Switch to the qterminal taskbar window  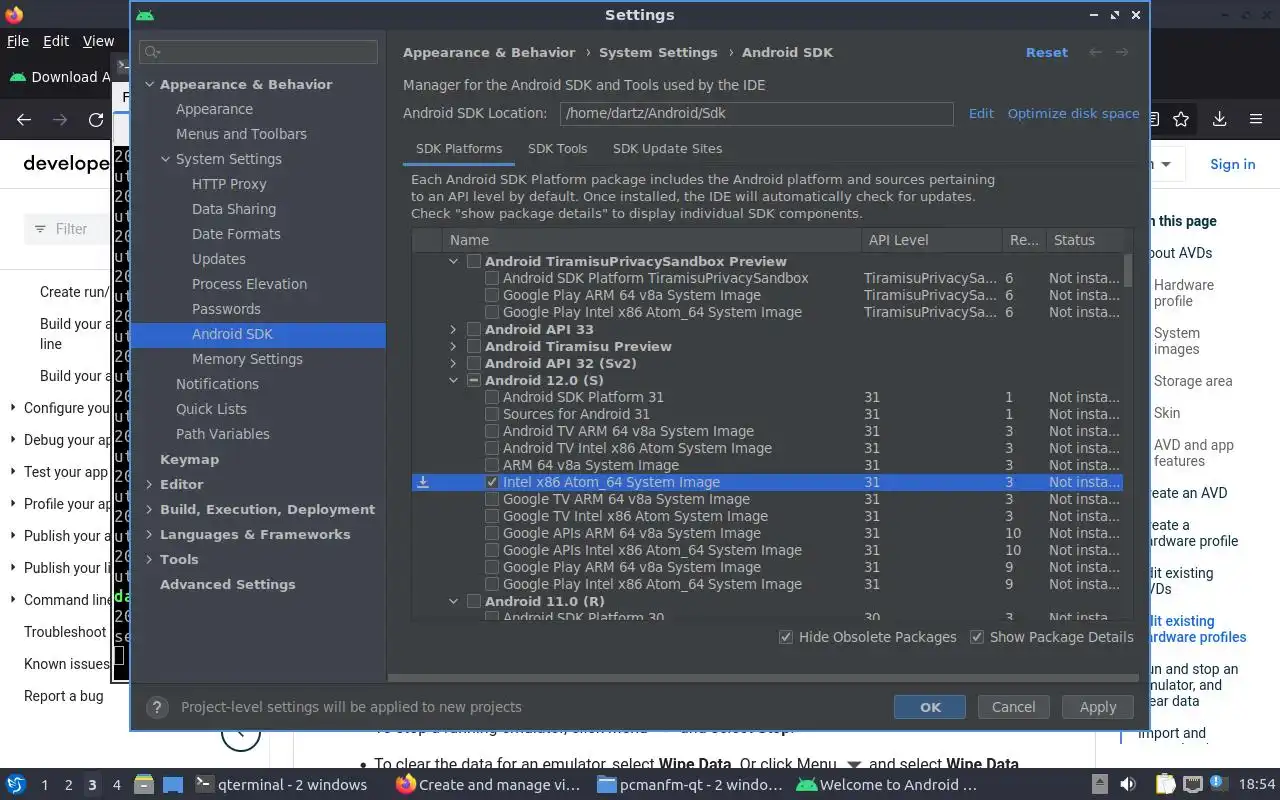coord(280,785)
